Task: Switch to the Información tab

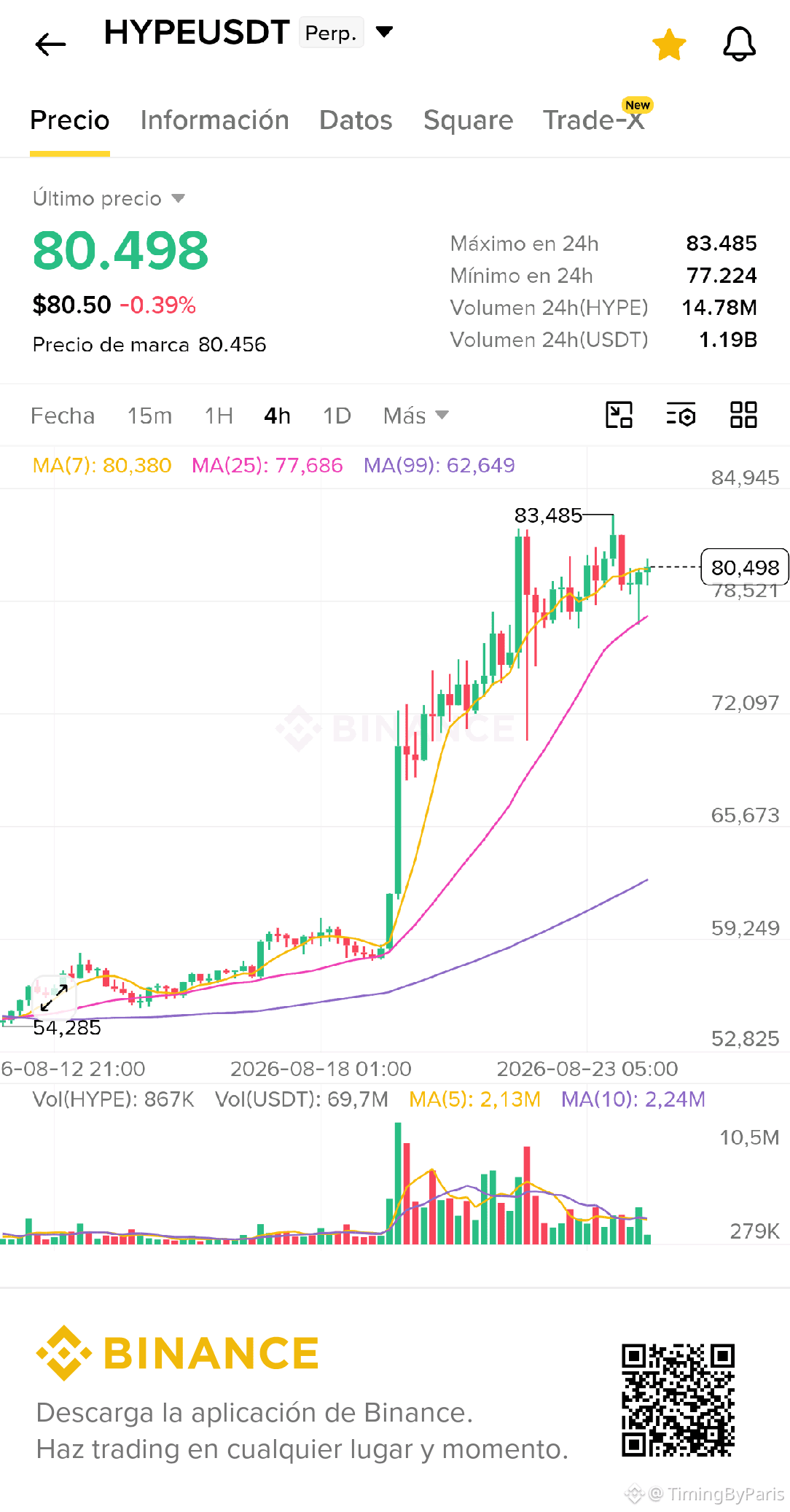Action: 215,120
